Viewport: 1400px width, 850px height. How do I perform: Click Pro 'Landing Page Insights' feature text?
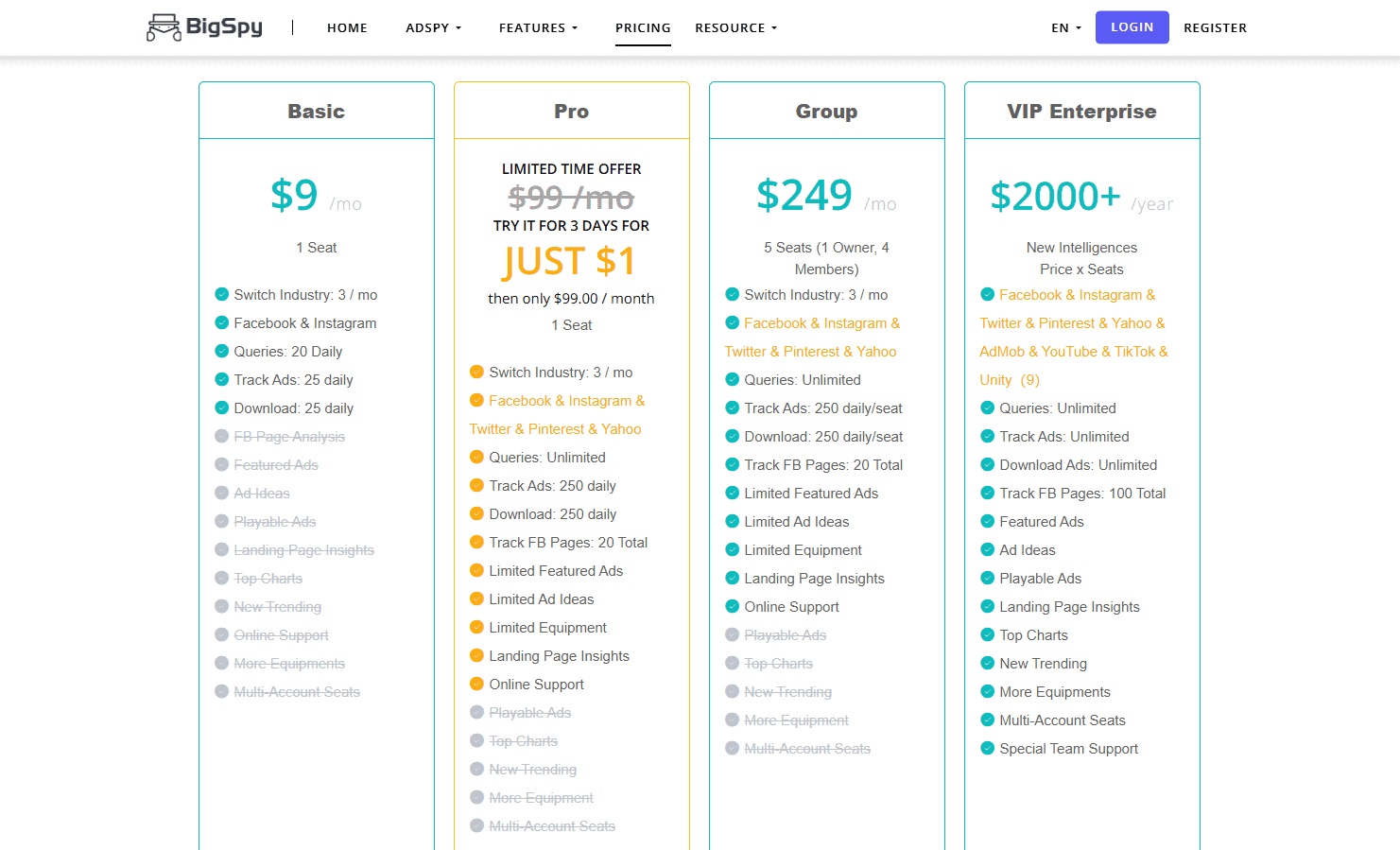[x=560, y=656]
